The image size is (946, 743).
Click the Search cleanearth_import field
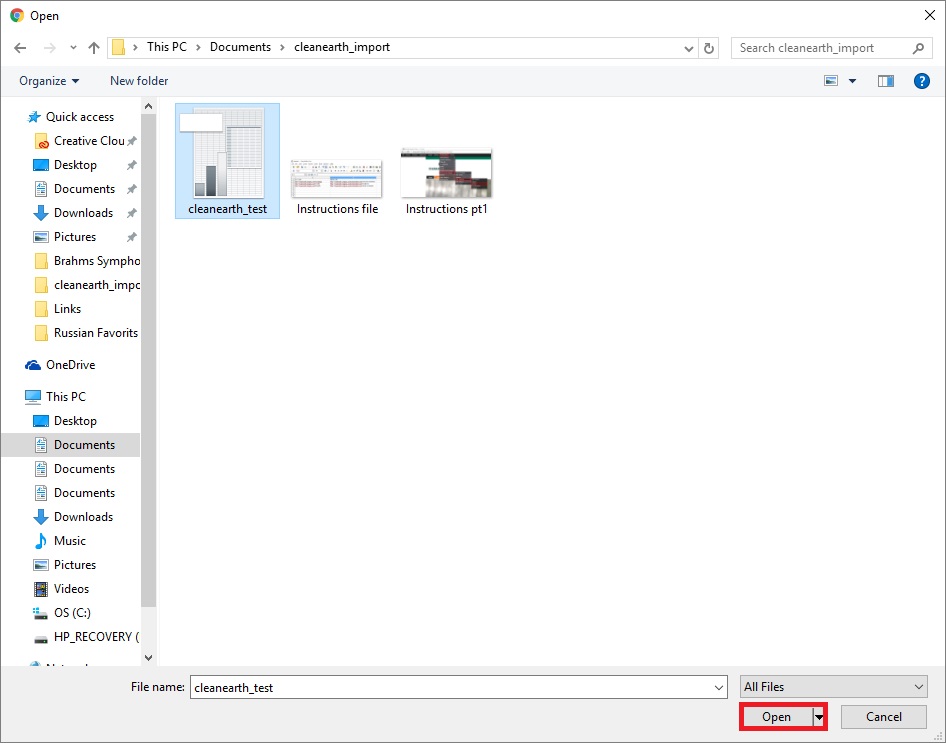click(831, 48)
